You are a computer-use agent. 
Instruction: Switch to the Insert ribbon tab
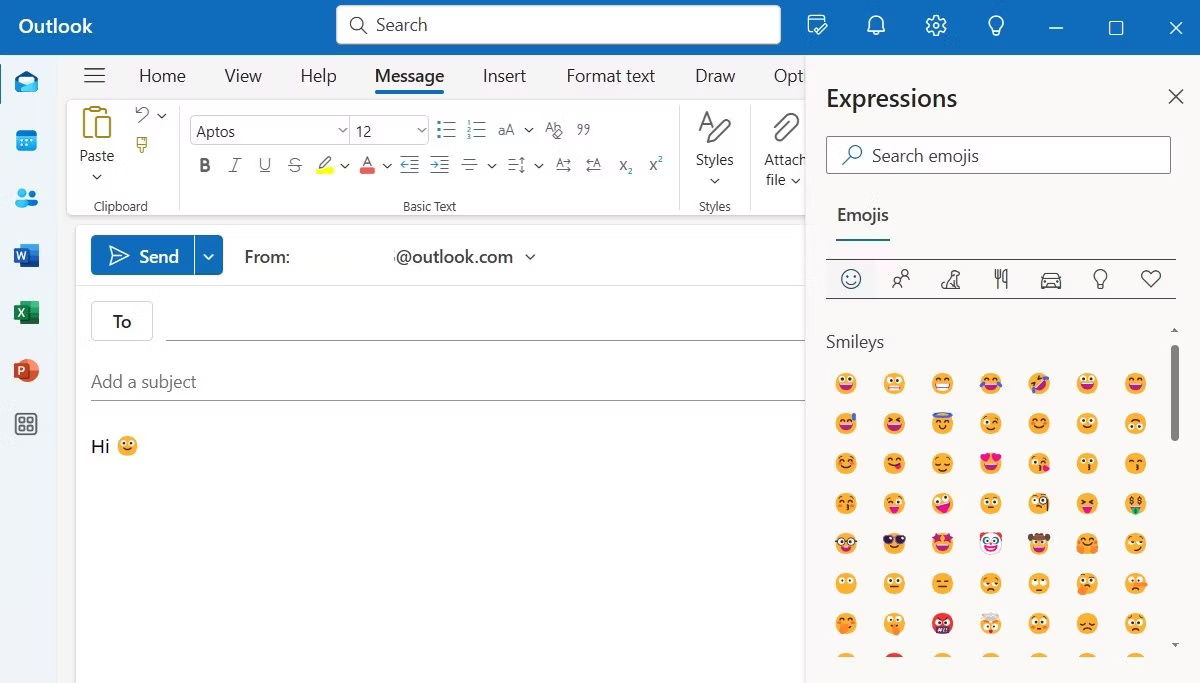504,76
